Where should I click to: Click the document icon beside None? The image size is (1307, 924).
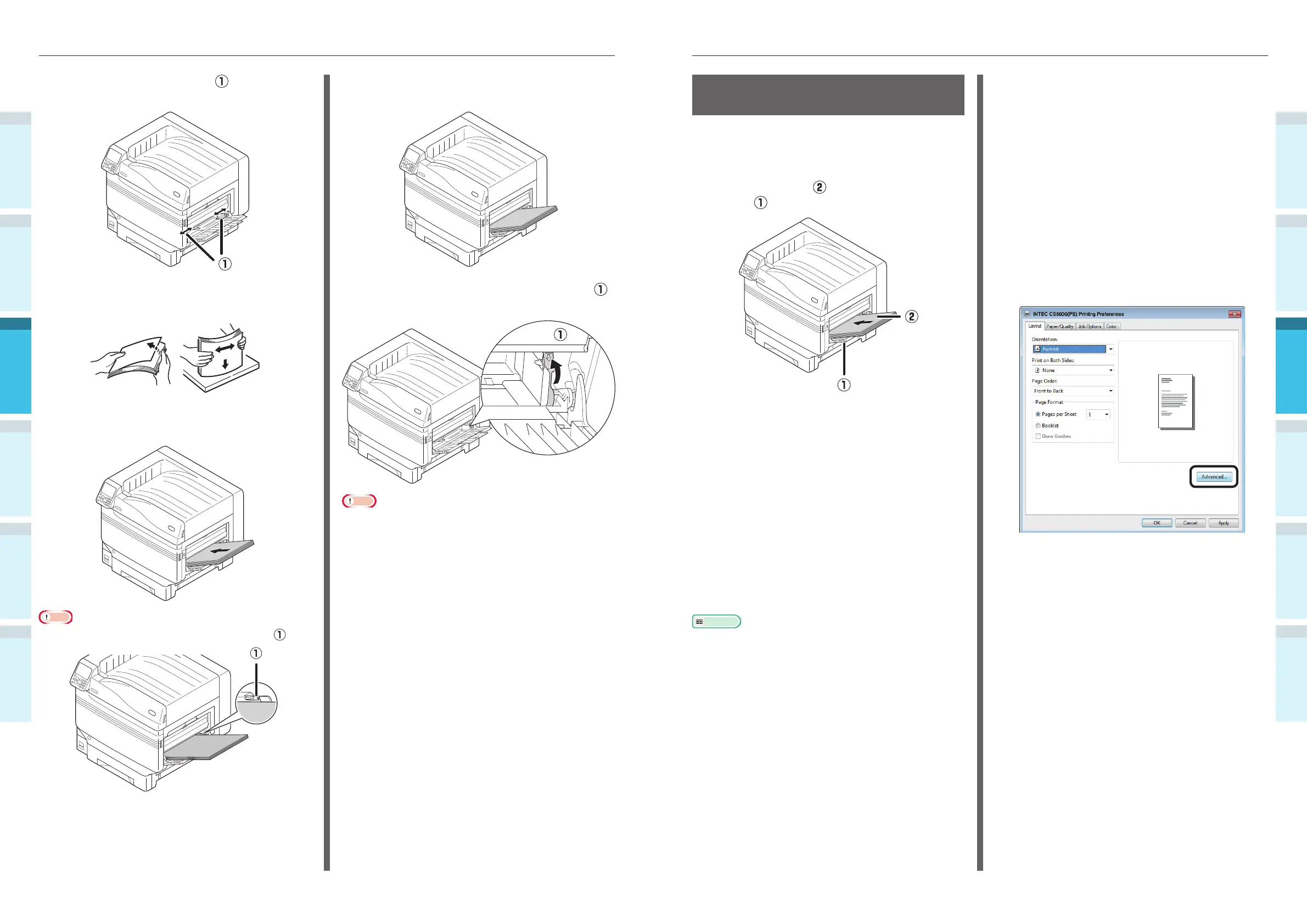[x=1037, y=370]
